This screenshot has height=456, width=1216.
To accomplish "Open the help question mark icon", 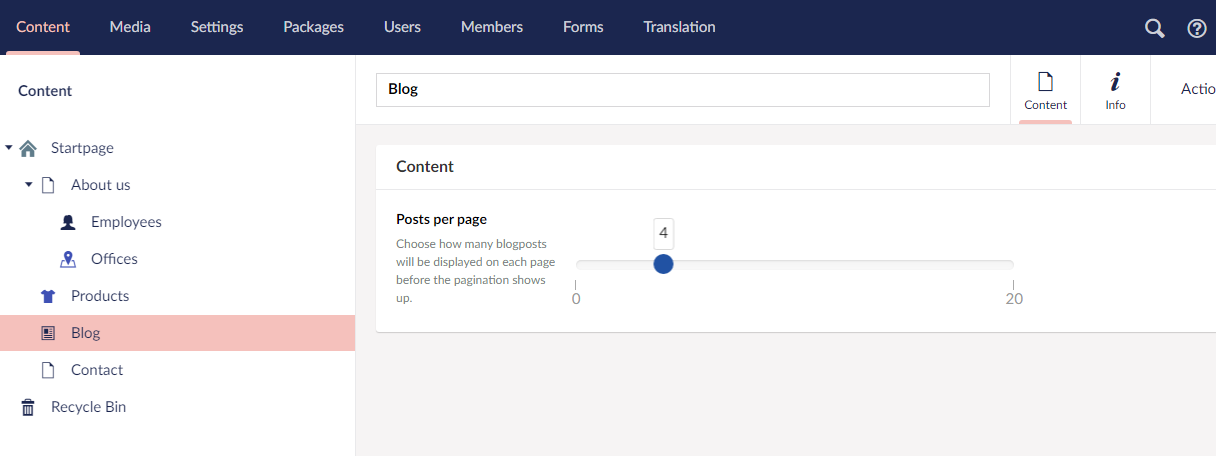I will (x=1197, y=28).
